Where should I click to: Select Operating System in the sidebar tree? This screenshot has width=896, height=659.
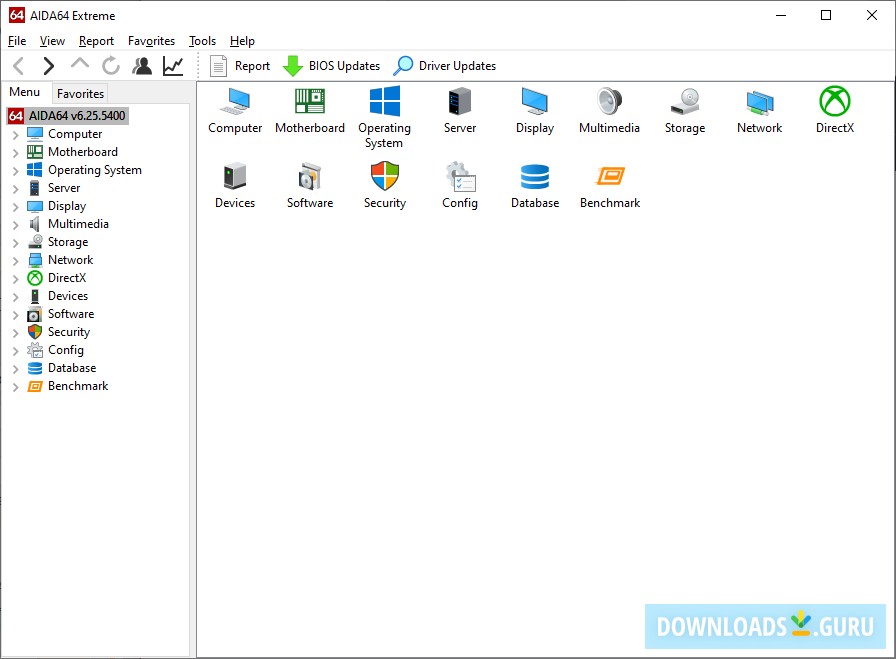[x=95, y=170]
